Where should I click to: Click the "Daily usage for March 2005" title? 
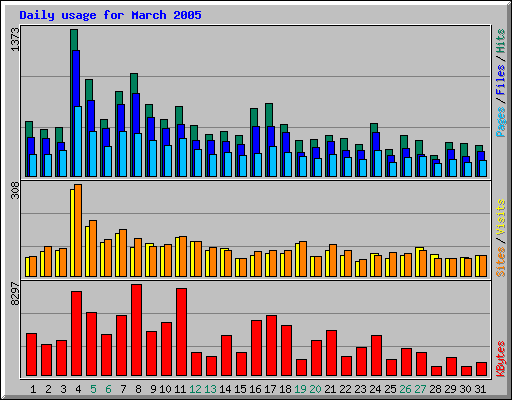click(x=110, y=15)
